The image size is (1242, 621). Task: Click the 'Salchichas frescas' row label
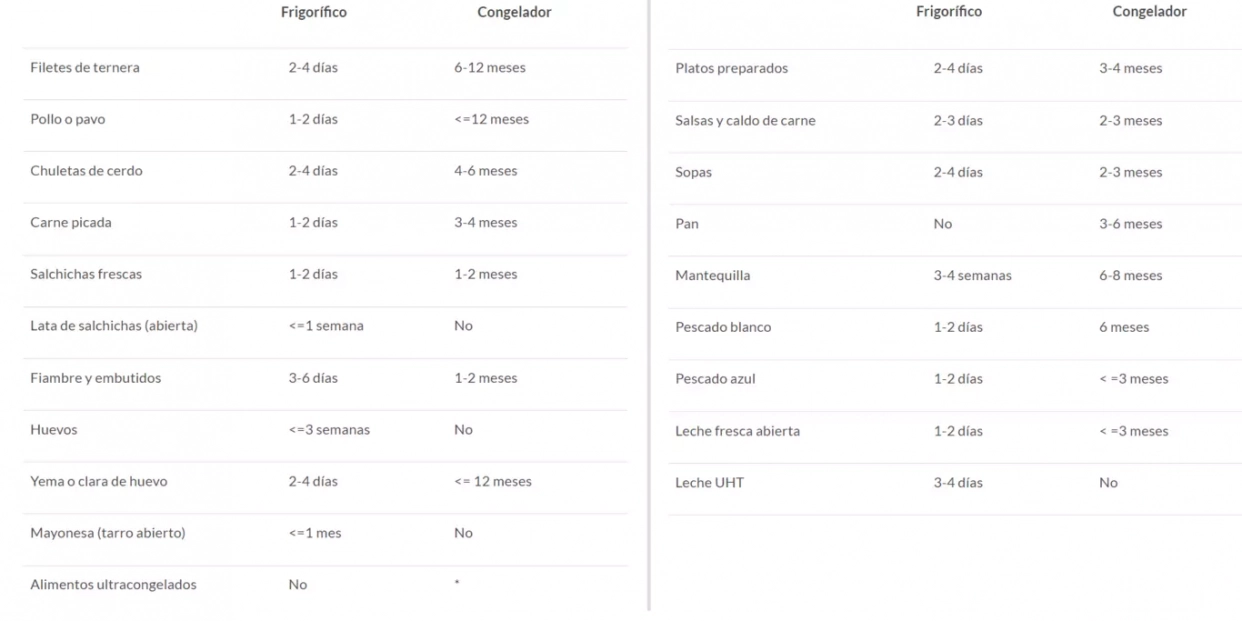tap(86, 274)
